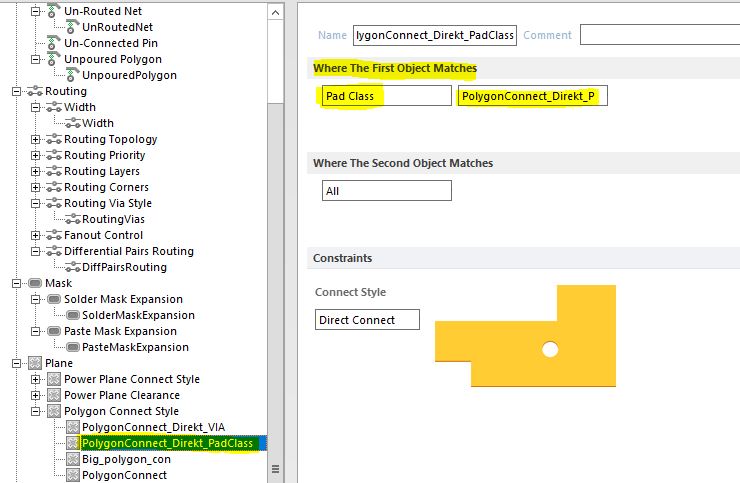Select the PolygonConnect_Direkt_VIA rule
Screen dimensions: 740x483
(153, 427)
